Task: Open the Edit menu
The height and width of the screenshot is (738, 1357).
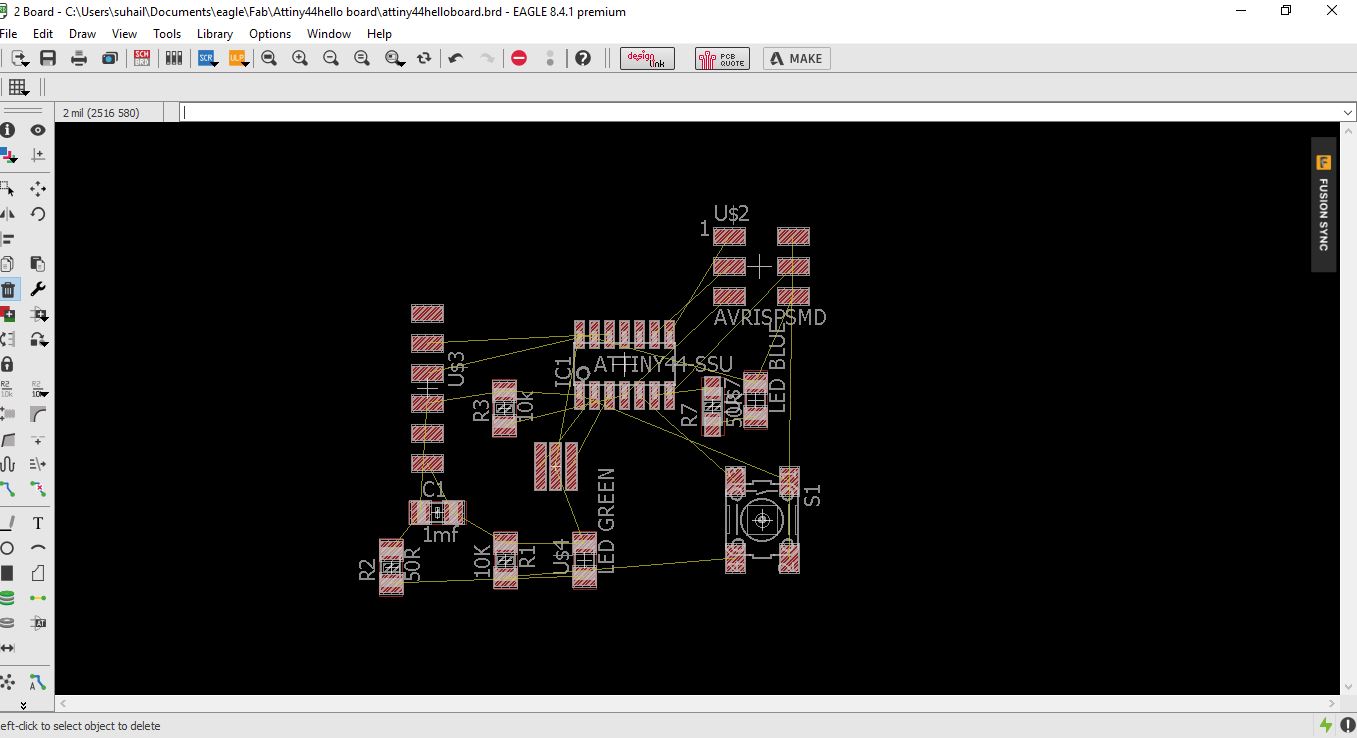Action: [43, 33]
